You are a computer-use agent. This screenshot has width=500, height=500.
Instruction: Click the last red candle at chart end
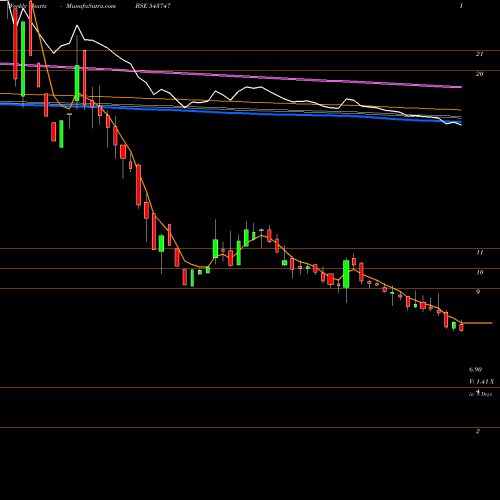[x=461, y=327]
